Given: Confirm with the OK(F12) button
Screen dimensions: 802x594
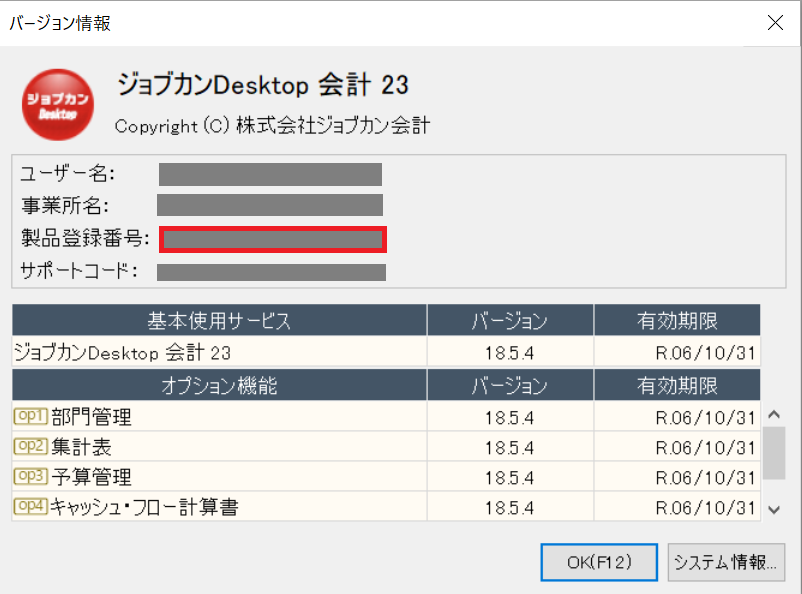Looking at the screenshot, I should 599,562.
